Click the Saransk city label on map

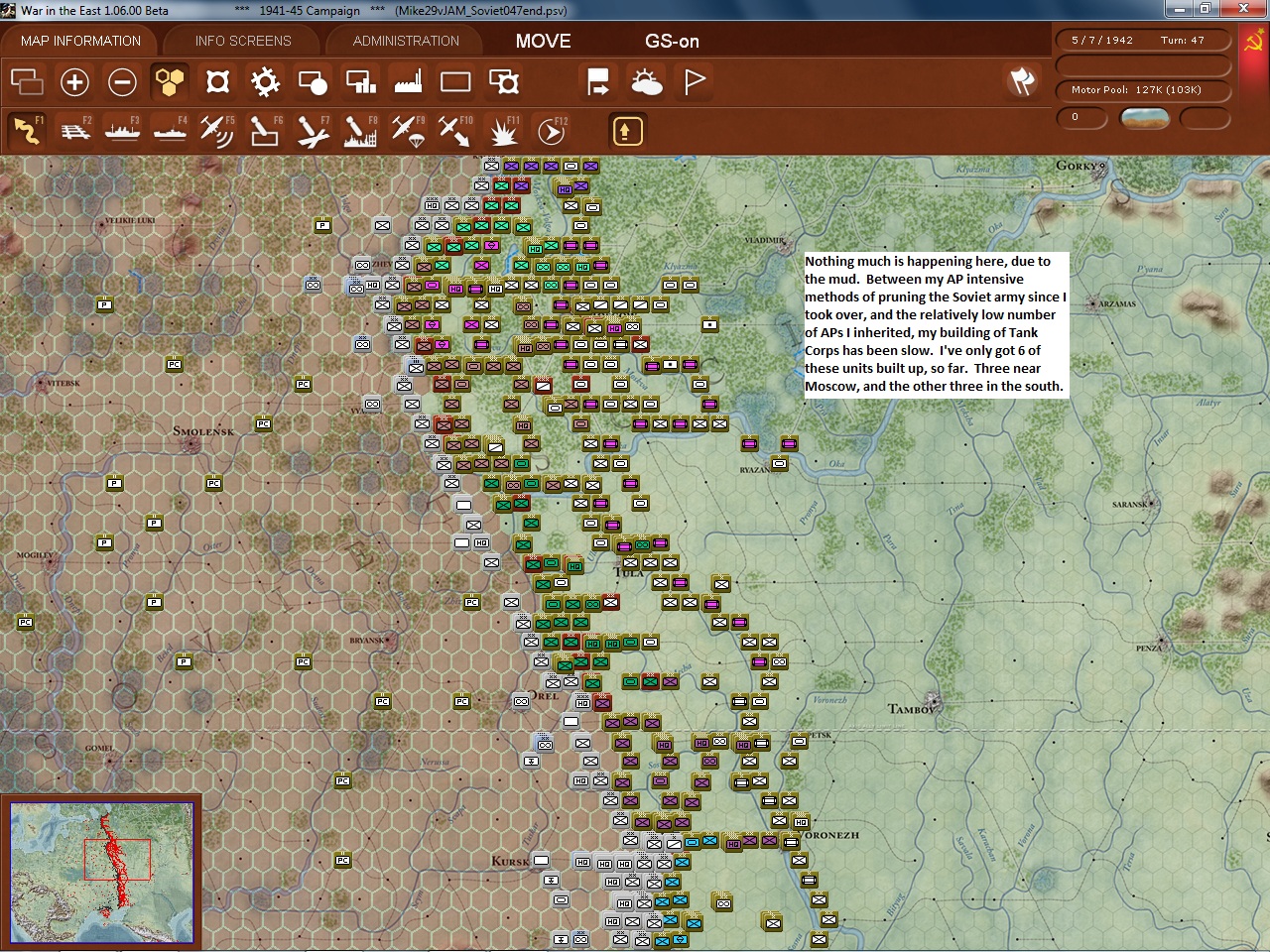click(1130, 505)
